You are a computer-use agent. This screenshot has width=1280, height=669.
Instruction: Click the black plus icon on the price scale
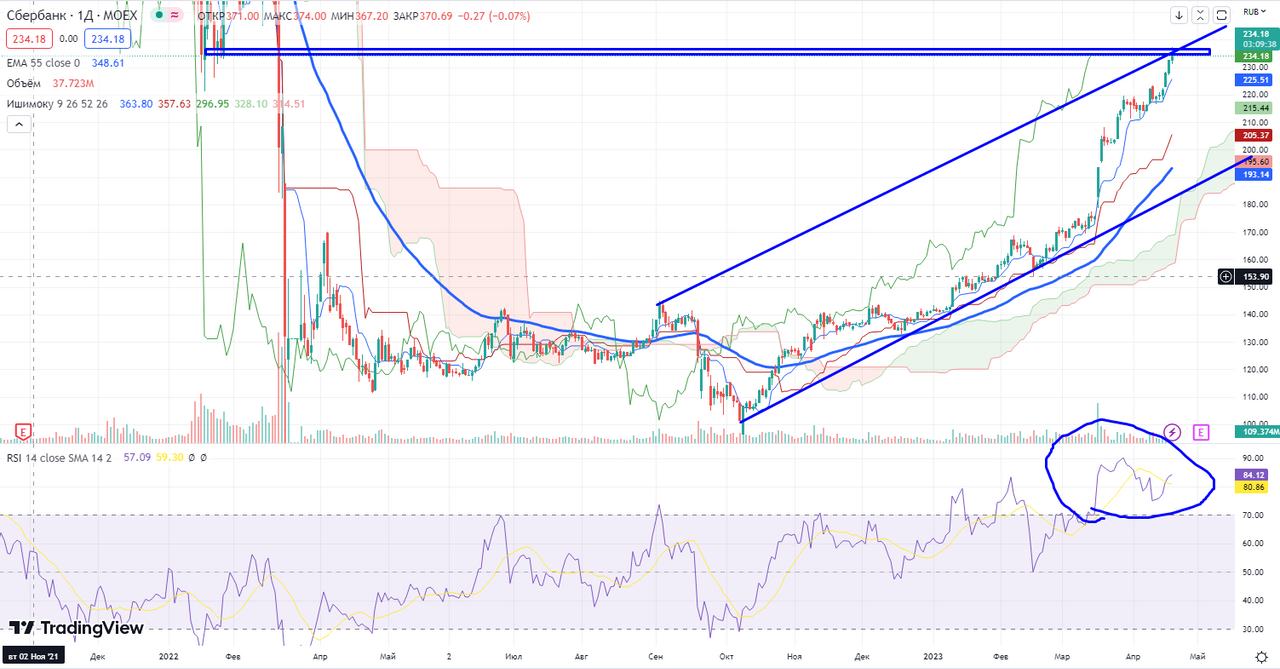tap(1226, 276)
